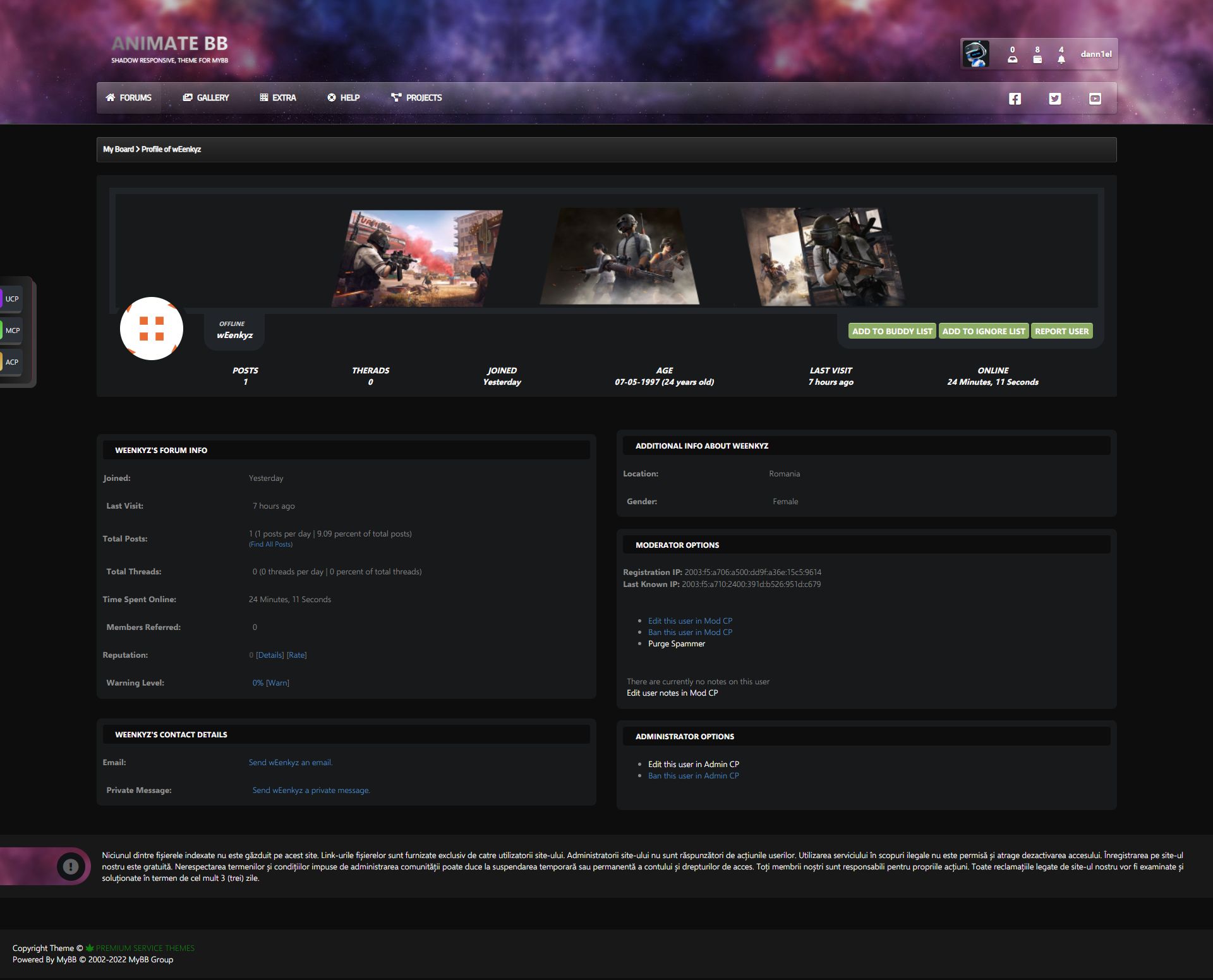The image size is (1213, 980).
Task: Open the ACP side panel tab
Action: [12, 362]
